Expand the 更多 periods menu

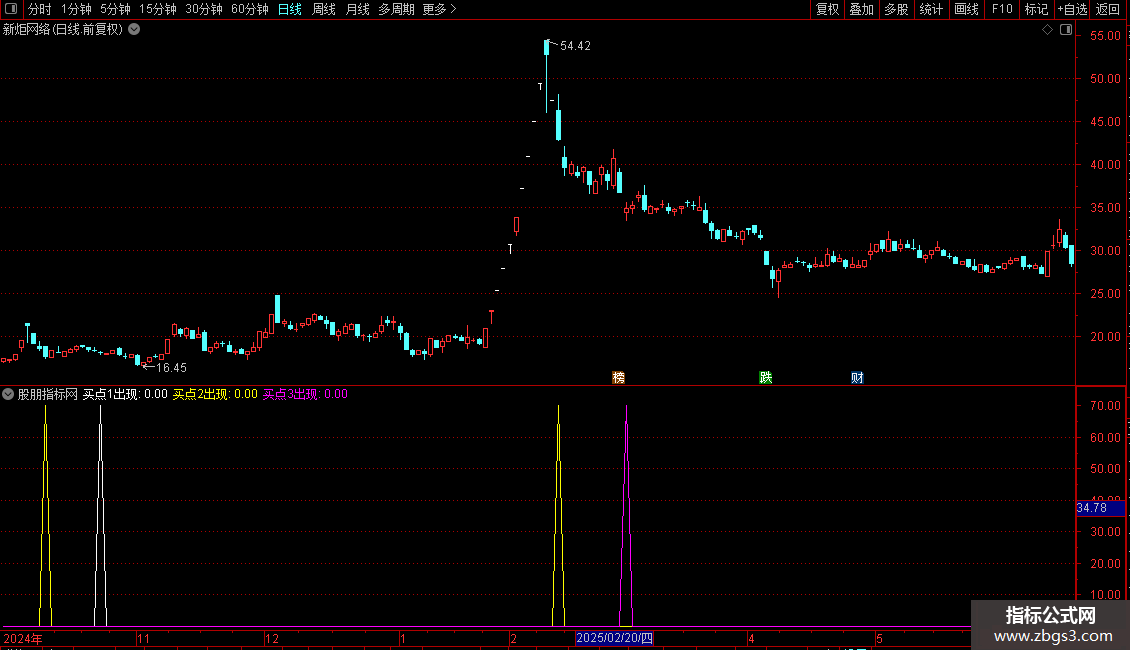pyautogui.click(x=439, y=9)
